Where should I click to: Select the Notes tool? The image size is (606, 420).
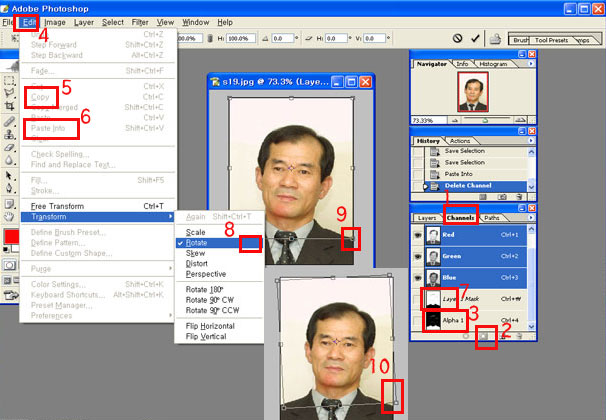(9, 204)
